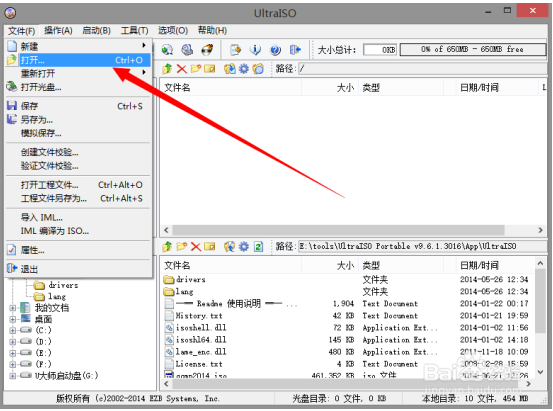Create a new folder in the image pane

point(196,68)
